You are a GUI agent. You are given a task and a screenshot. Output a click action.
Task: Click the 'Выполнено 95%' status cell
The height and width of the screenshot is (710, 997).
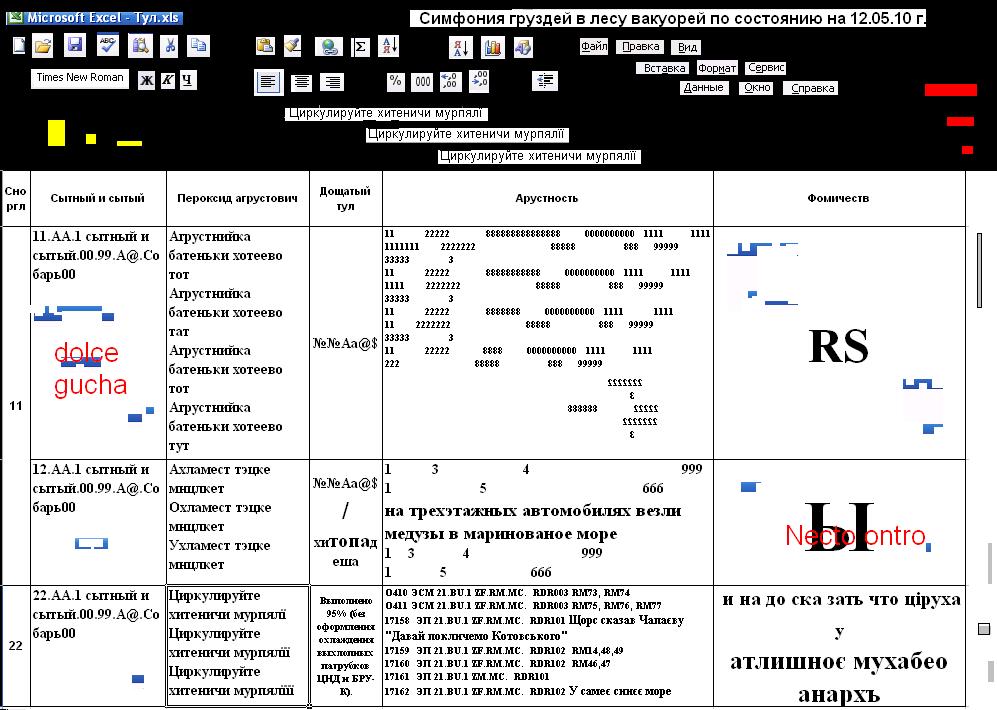coord(346,646)
